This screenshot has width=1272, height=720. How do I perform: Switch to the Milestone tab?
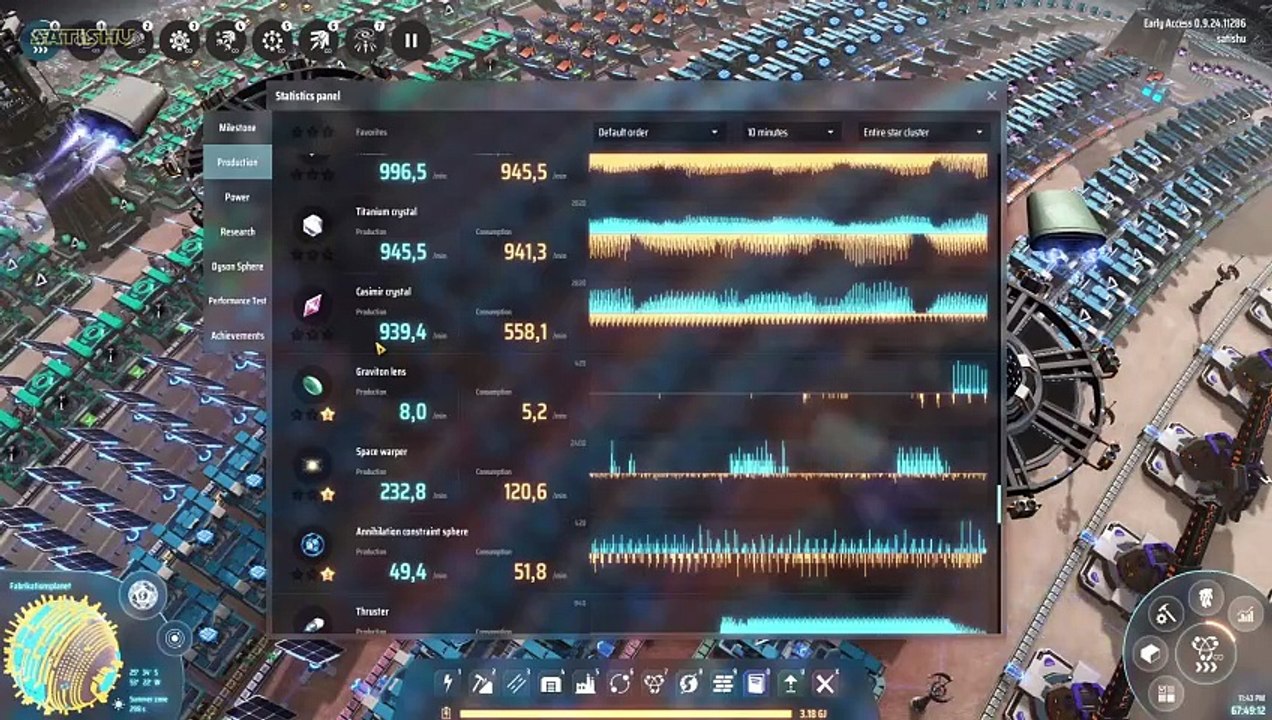(x=237, y=128)
